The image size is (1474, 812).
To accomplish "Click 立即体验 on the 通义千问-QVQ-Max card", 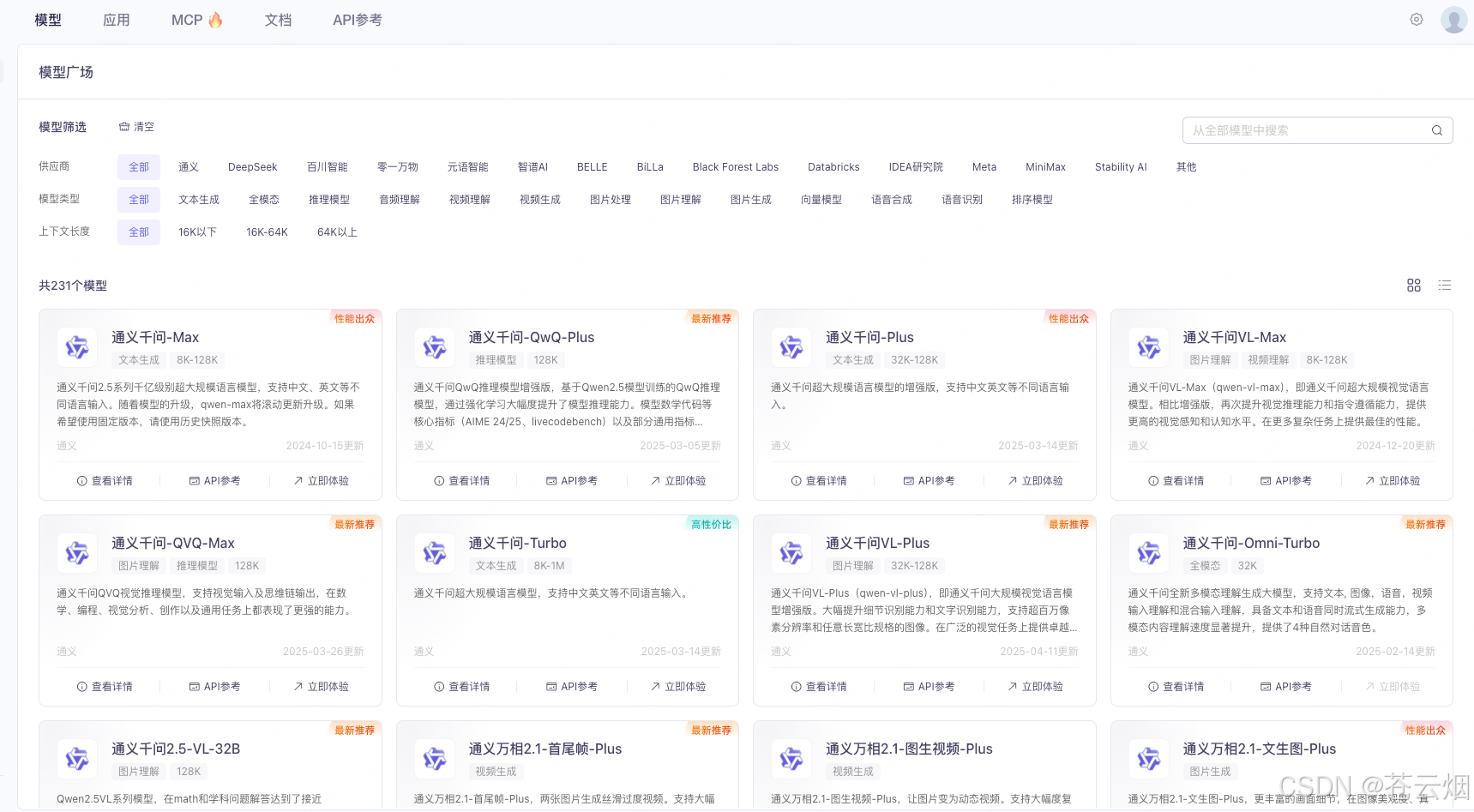I will point(321,687).
